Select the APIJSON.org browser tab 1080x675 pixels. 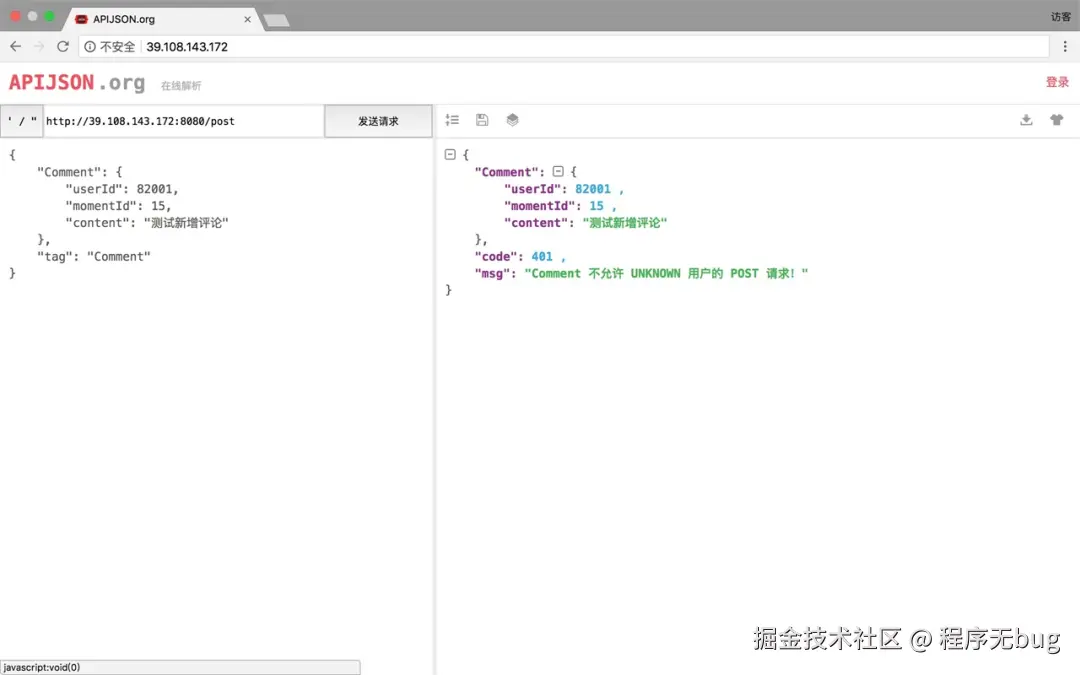[162, 19]
